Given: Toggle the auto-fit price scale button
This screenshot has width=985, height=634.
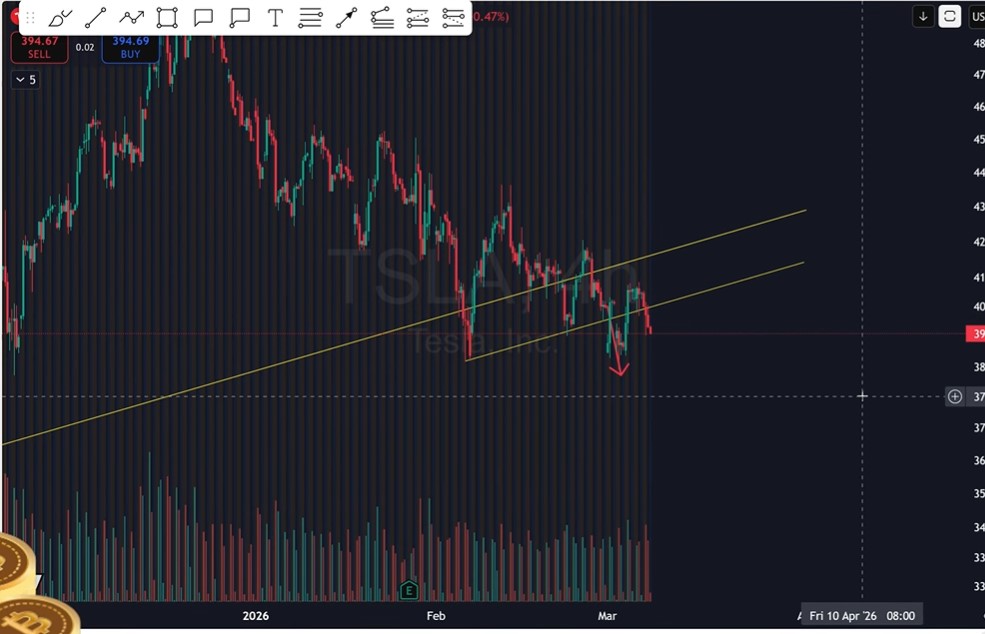Looking at the screenshot, I should click(x=950, y=16).
